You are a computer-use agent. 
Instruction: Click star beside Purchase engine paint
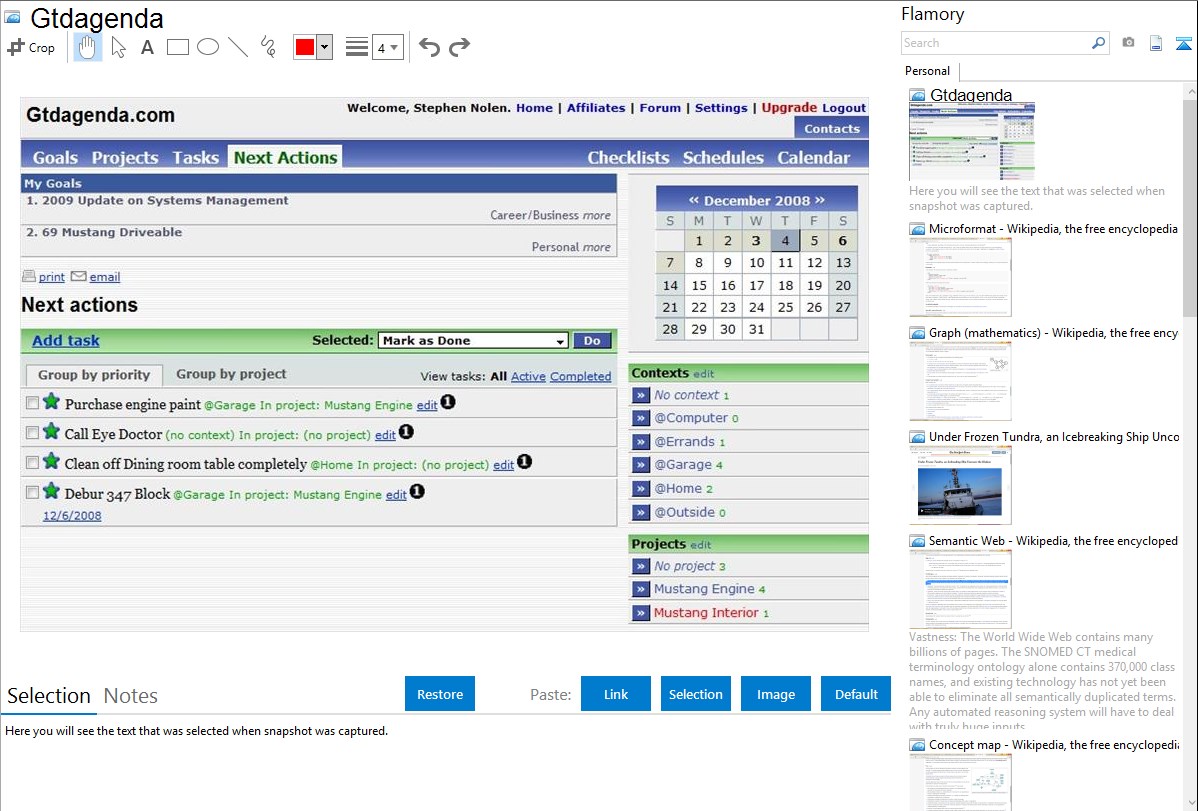click(51, 401)
